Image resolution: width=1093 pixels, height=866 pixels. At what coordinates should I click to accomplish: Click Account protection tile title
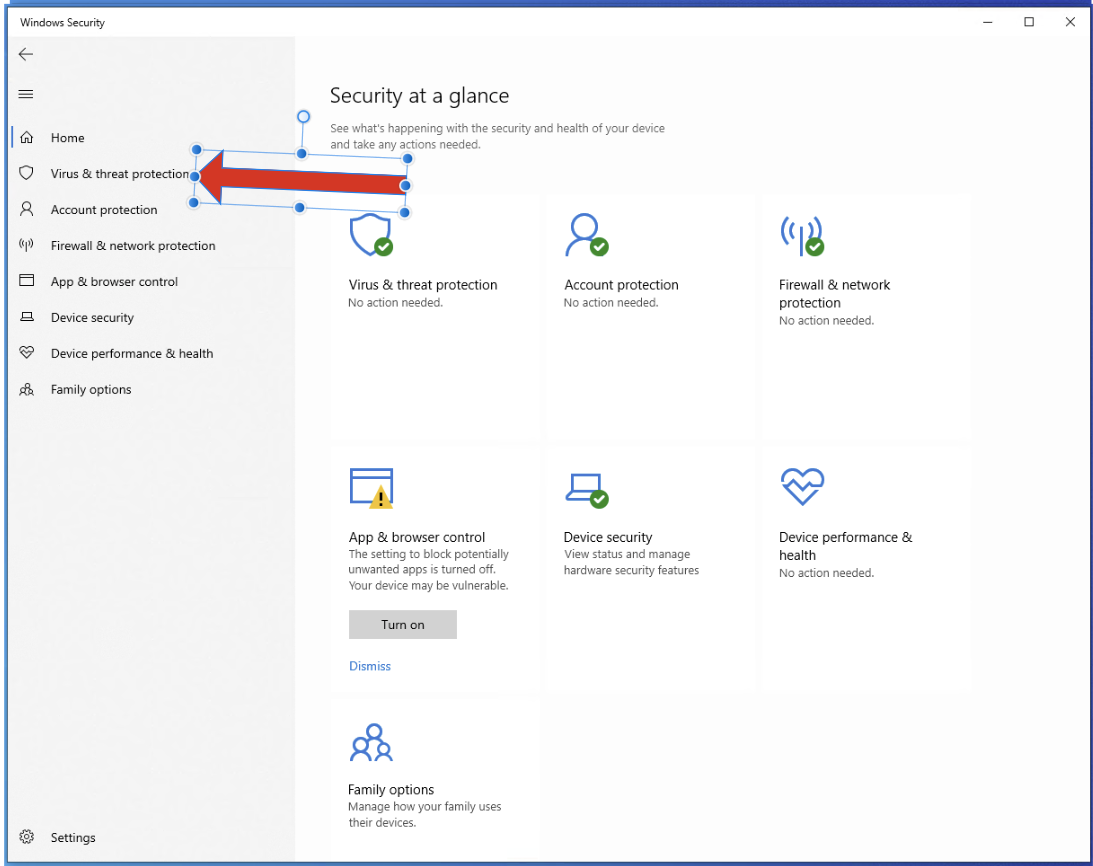click(621, 284)
